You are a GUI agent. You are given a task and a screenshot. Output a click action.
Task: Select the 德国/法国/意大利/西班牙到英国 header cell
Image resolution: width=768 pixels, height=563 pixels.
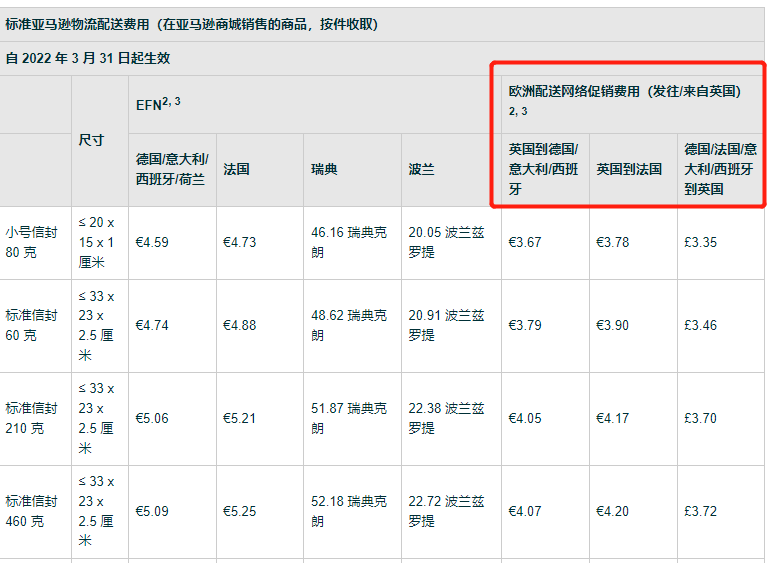[x=720, y=169]
